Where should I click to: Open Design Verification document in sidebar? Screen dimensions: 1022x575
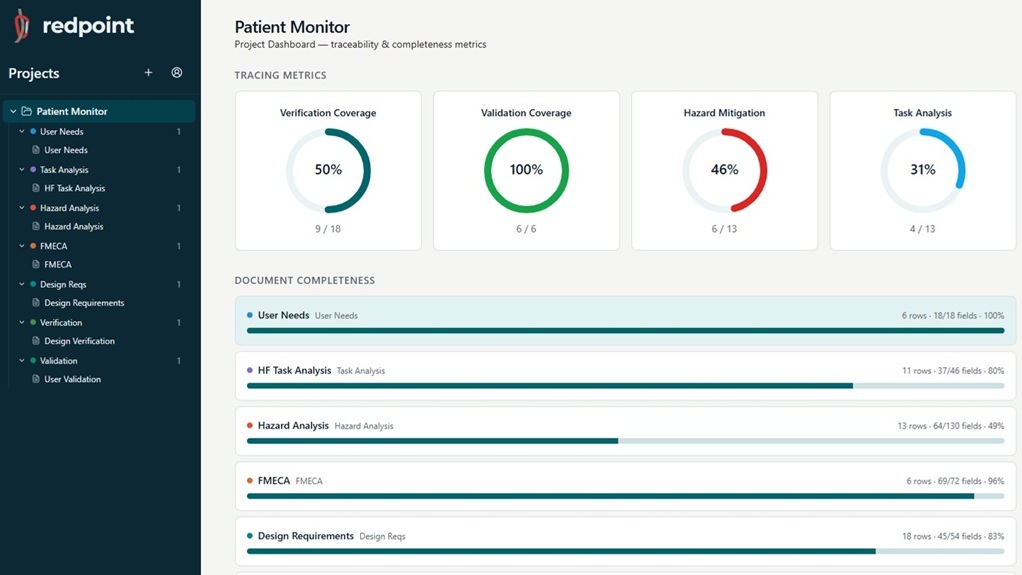click(80, 341)
